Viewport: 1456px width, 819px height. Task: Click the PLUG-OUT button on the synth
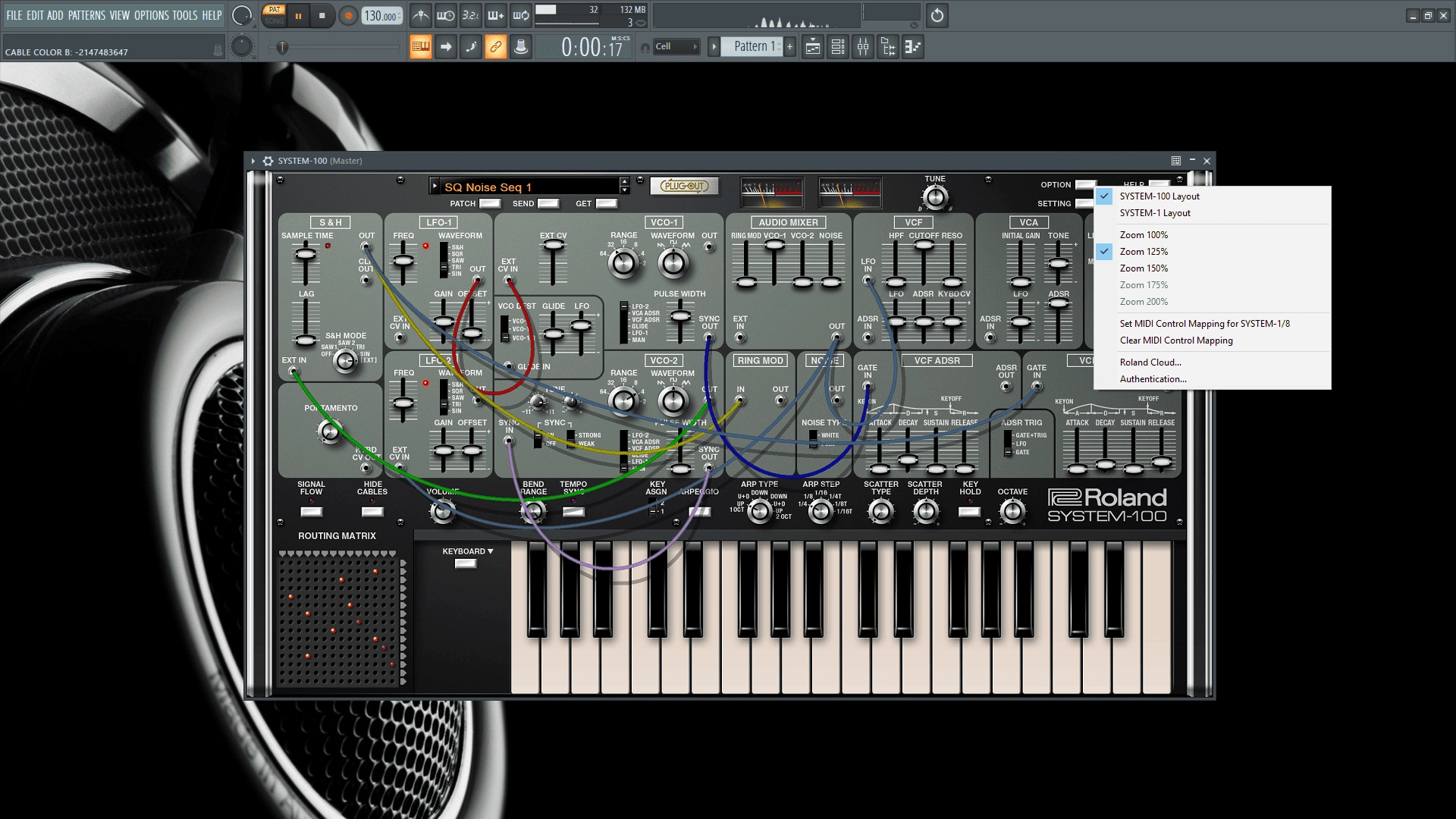click(684, 186)
